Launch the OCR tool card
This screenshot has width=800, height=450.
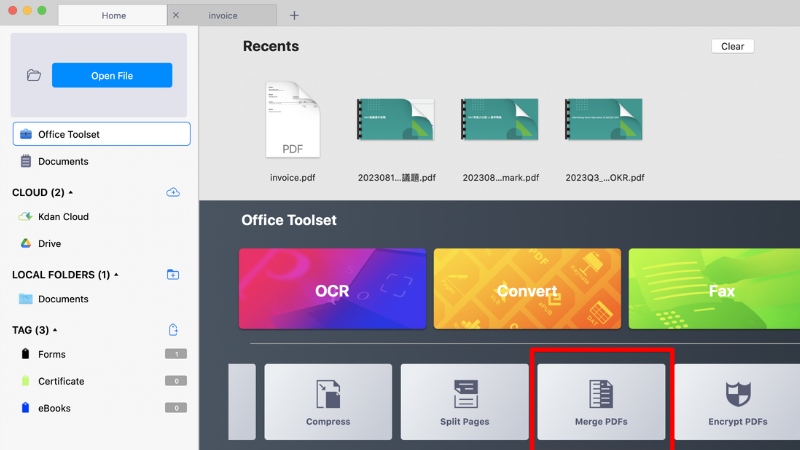tap(332, 289)
